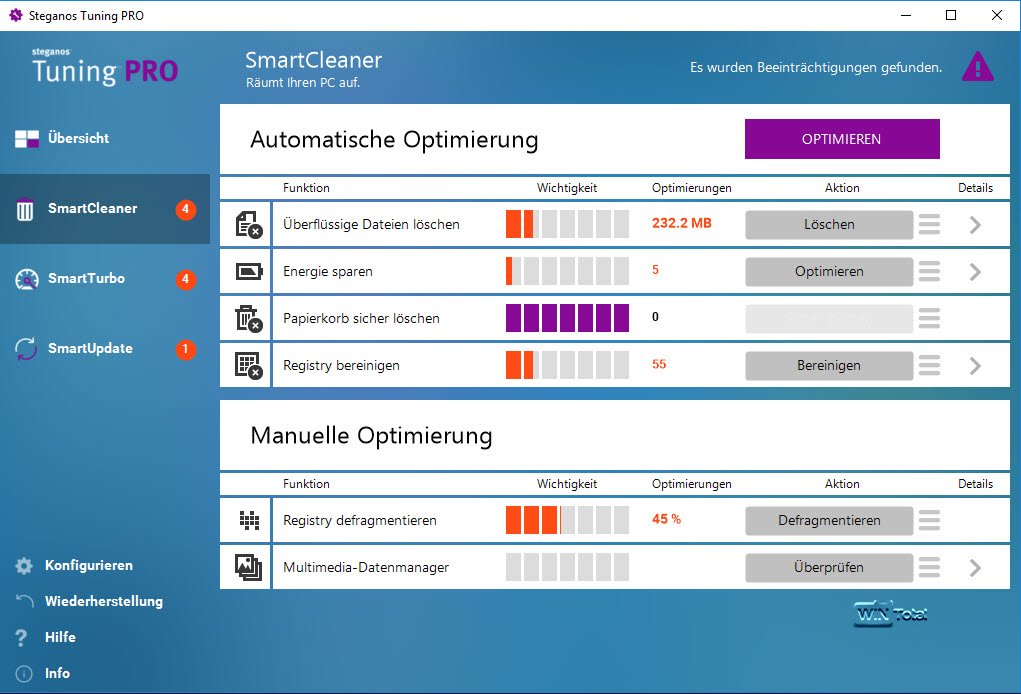Open the Info page
Image resolution: width=1021 pixels, height=694 pixels.
coord(57,674)
